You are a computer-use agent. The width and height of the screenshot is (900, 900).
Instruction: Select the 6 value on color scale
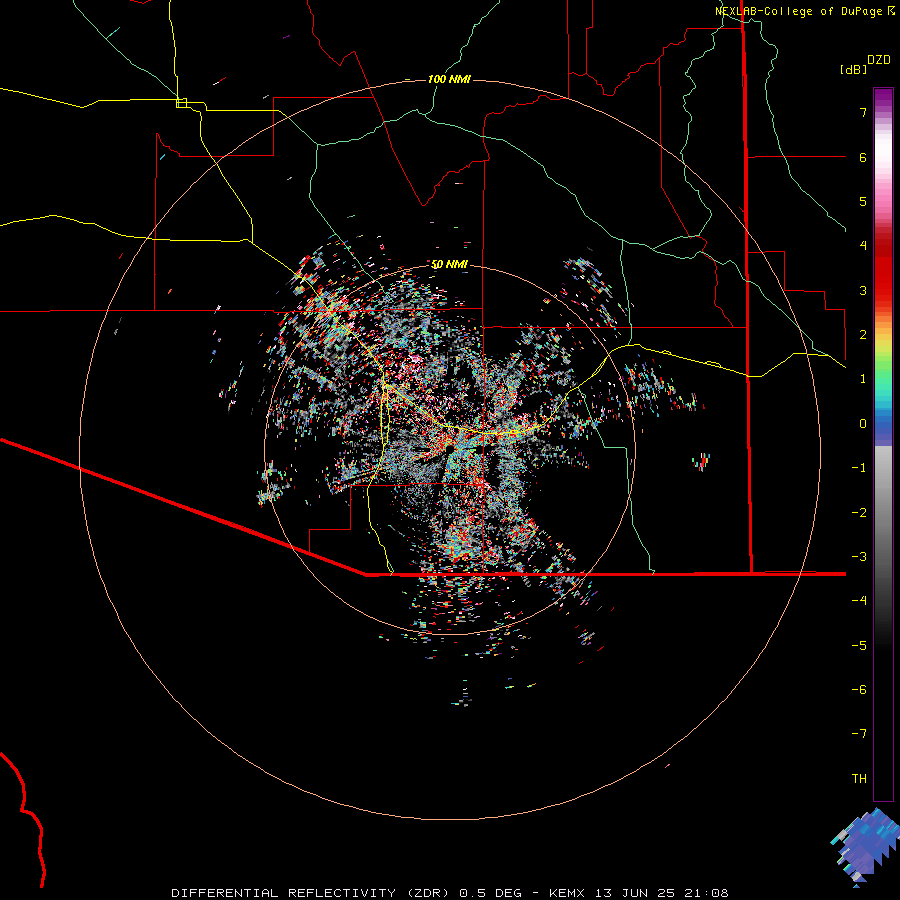click(x=863, y=157)
